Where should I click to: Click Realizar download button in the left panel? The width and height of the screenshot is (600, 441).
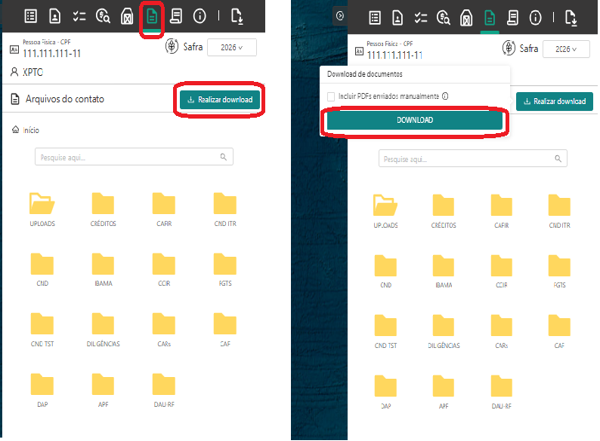point(220,100)
